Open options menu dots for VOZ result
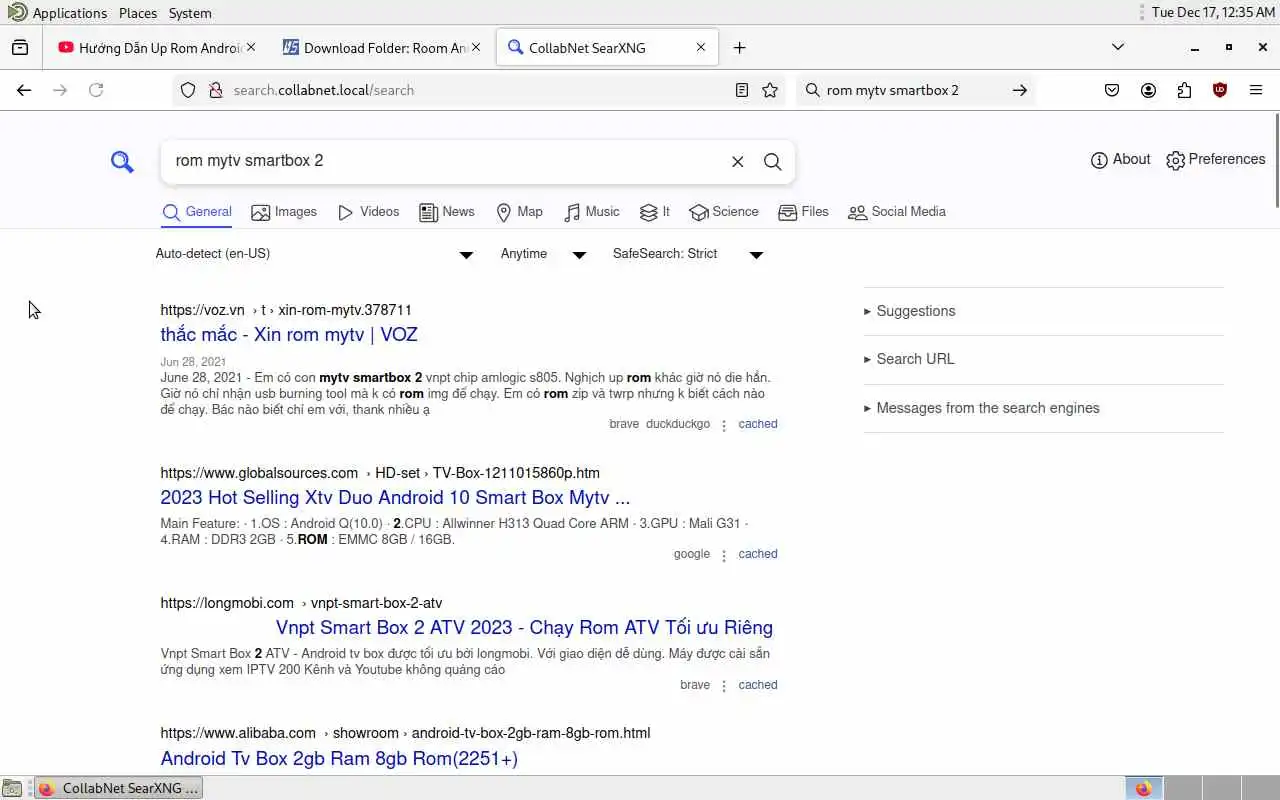The height and width of the screenshot is (800, 1280). pyautogui.click(x=724, y=426)
